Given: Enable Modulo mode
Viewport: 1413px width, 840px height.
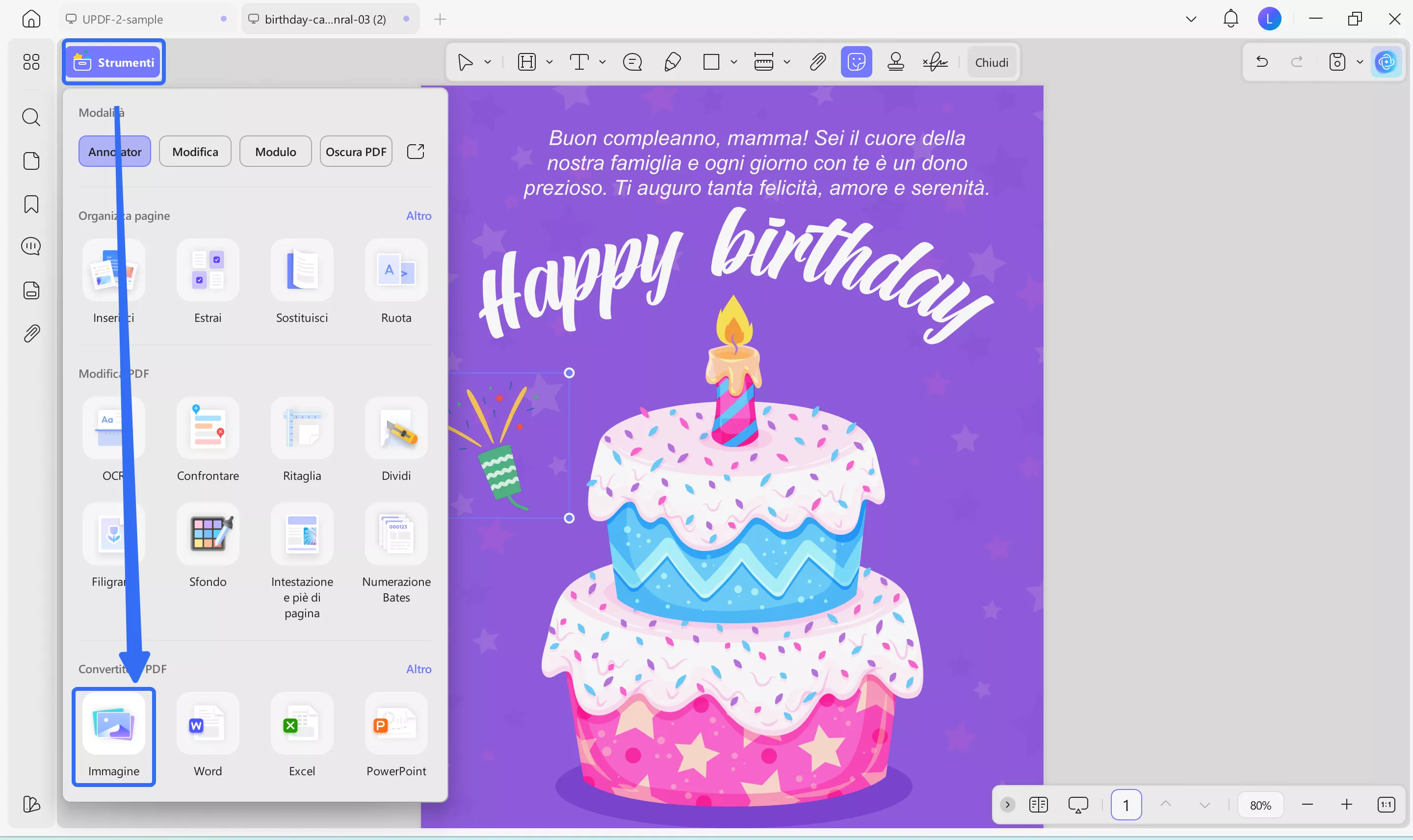Looking at the screenshot, I should click(275, 151).
